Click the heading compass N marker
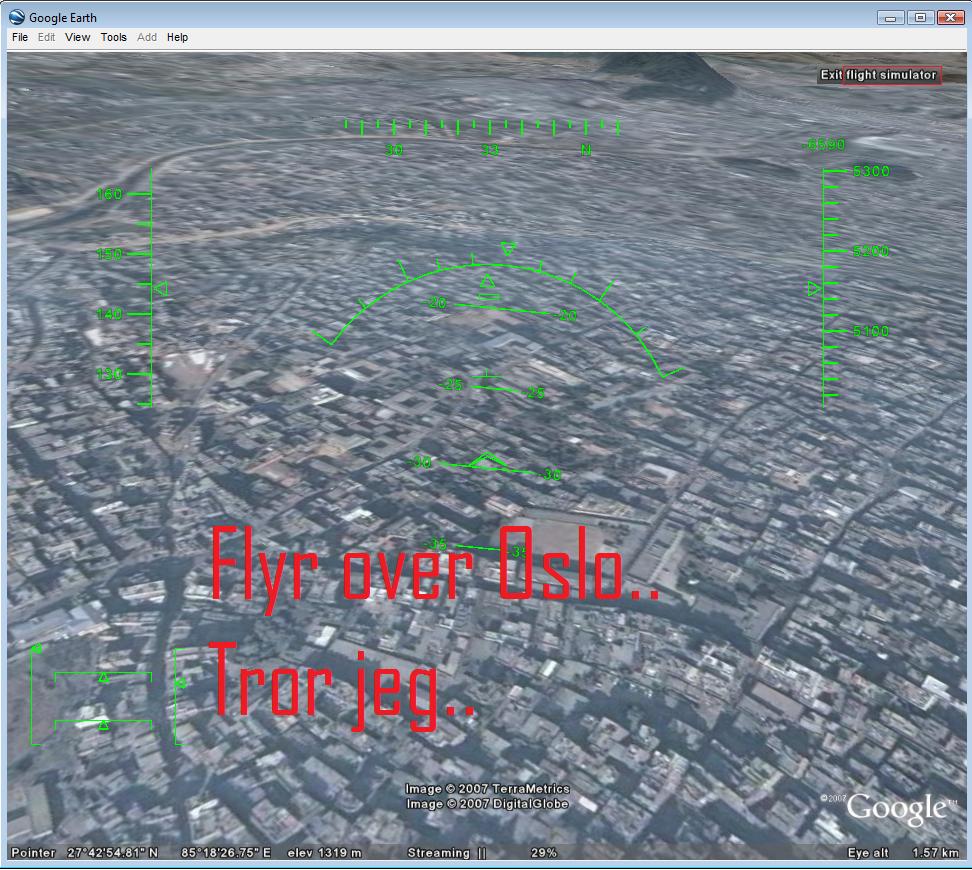The height and width of the screenshot is (870, 972). (x=586, y=149)
